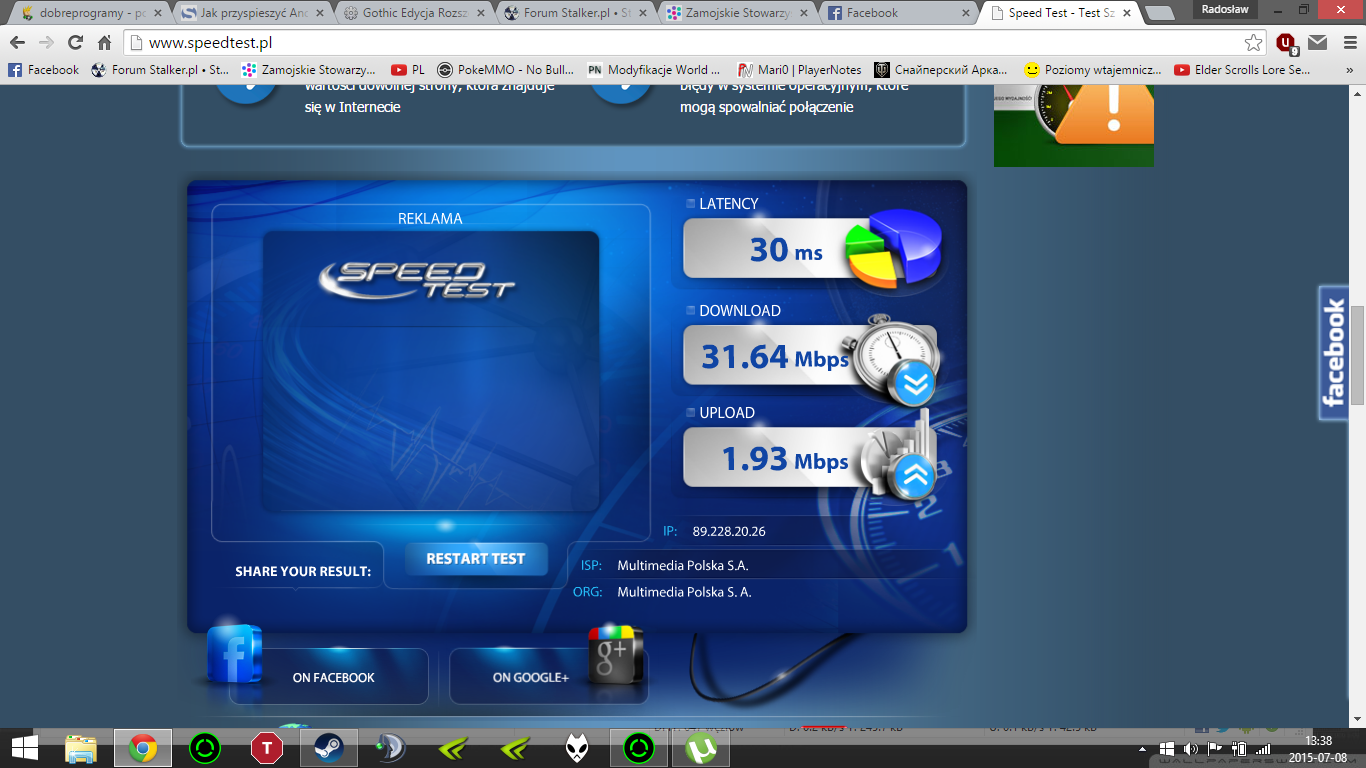The image size is (1366, 768).
Task: Reload the current page
Action: (x=75, y=43)
